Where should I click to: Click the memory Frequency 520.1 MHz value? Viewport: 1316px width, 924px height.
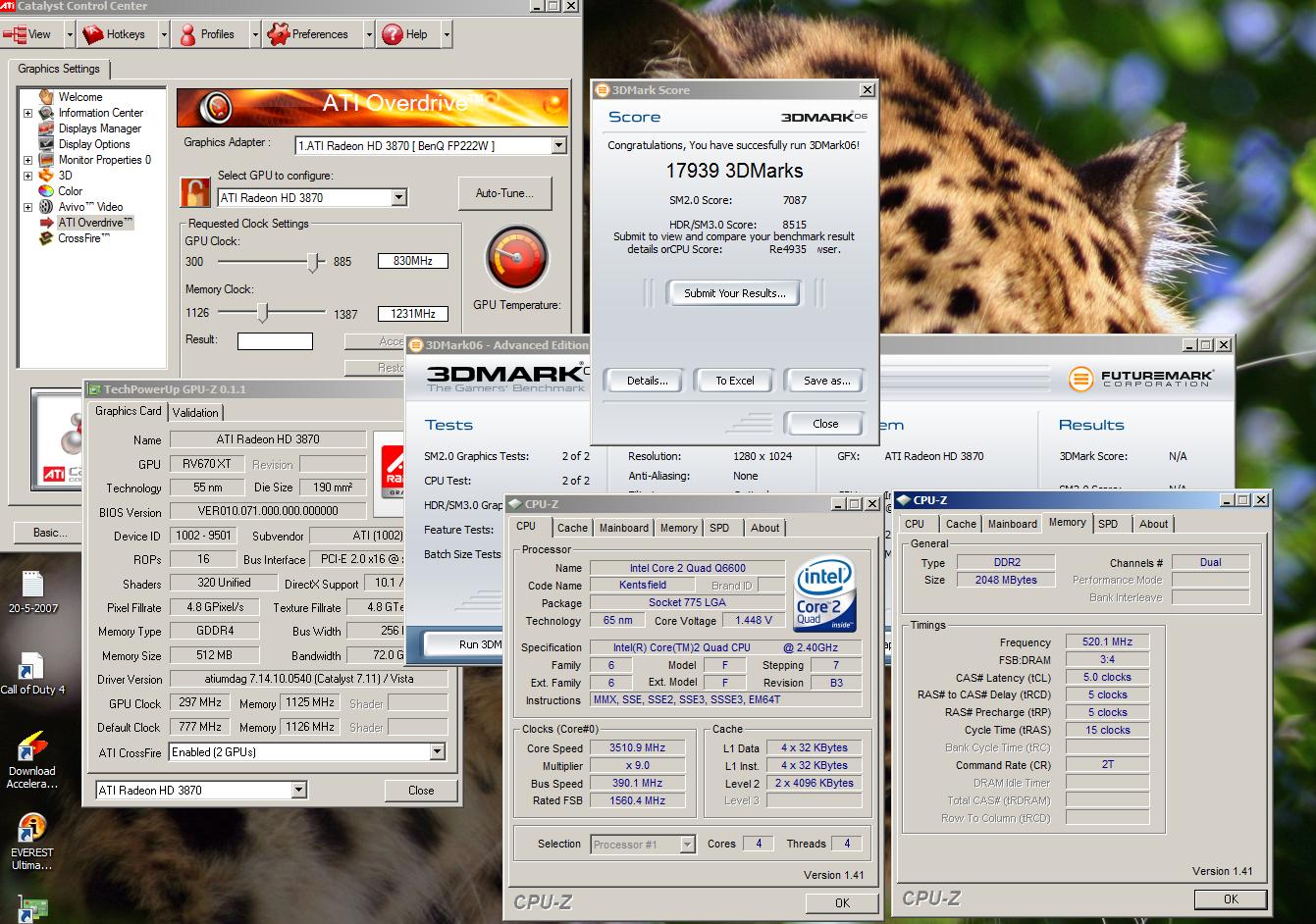(x=1107, y=642)
